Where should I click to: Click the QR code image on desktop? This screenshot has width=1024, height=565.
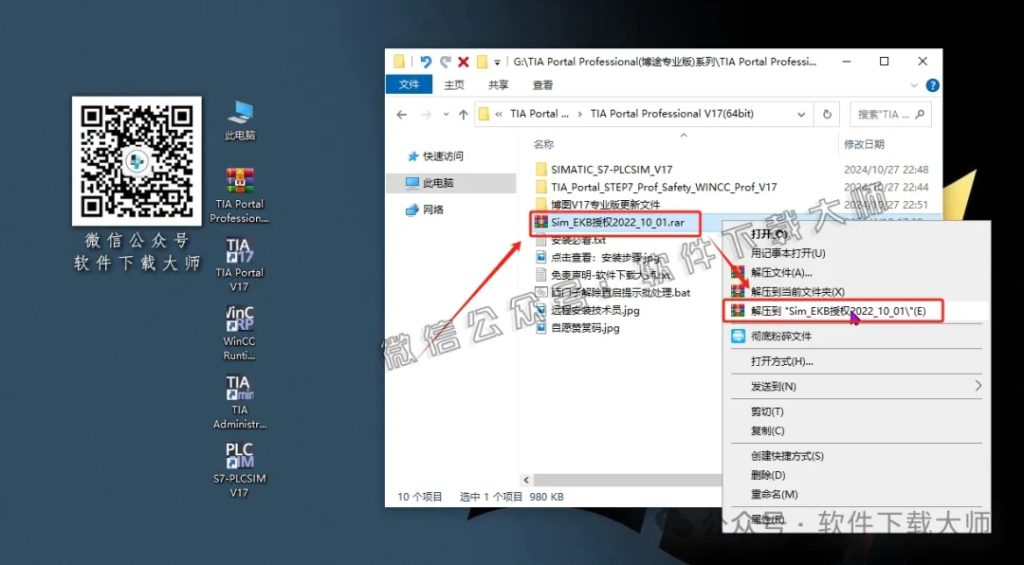click(136, 161)
